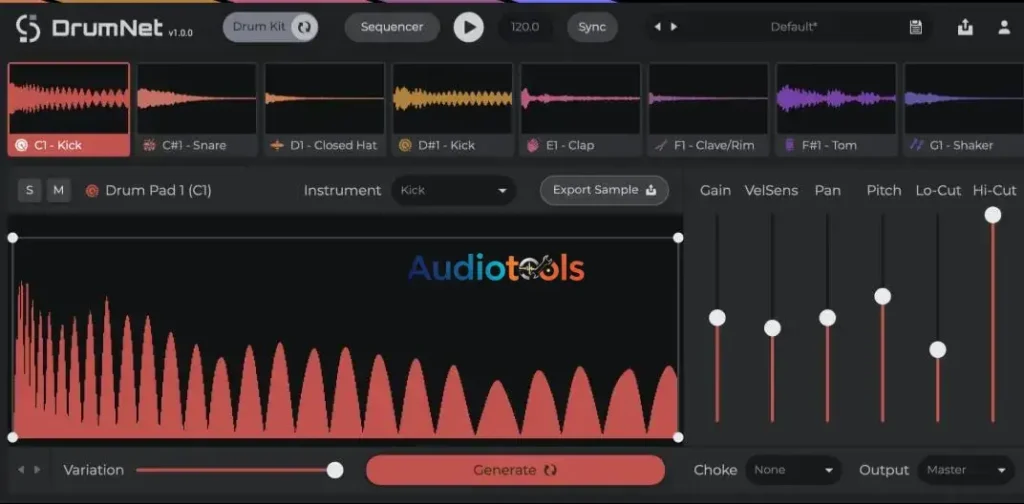The height and width of the screenshot is (504, 1024).
Task: Select the C1 - Kick pad waveform
Action: (x=69, y=99)
